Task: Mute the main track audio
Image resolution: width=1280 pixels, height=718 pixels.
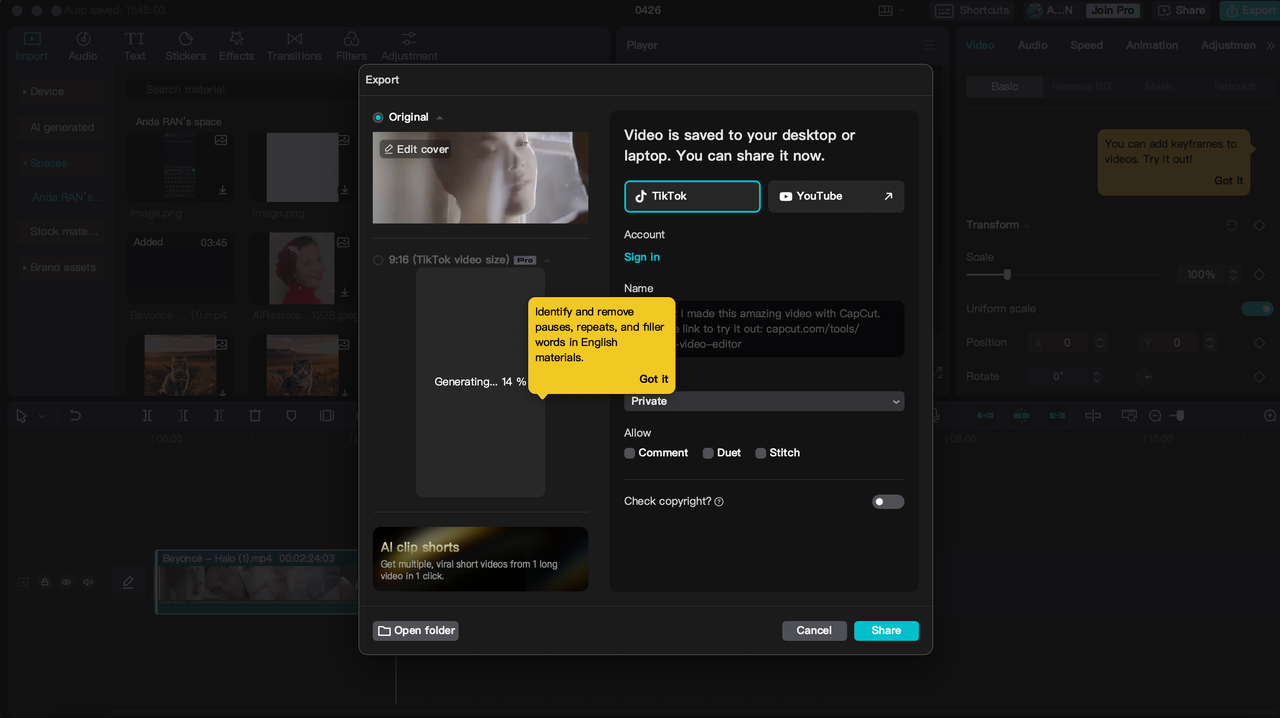Action: coord(88,582)
